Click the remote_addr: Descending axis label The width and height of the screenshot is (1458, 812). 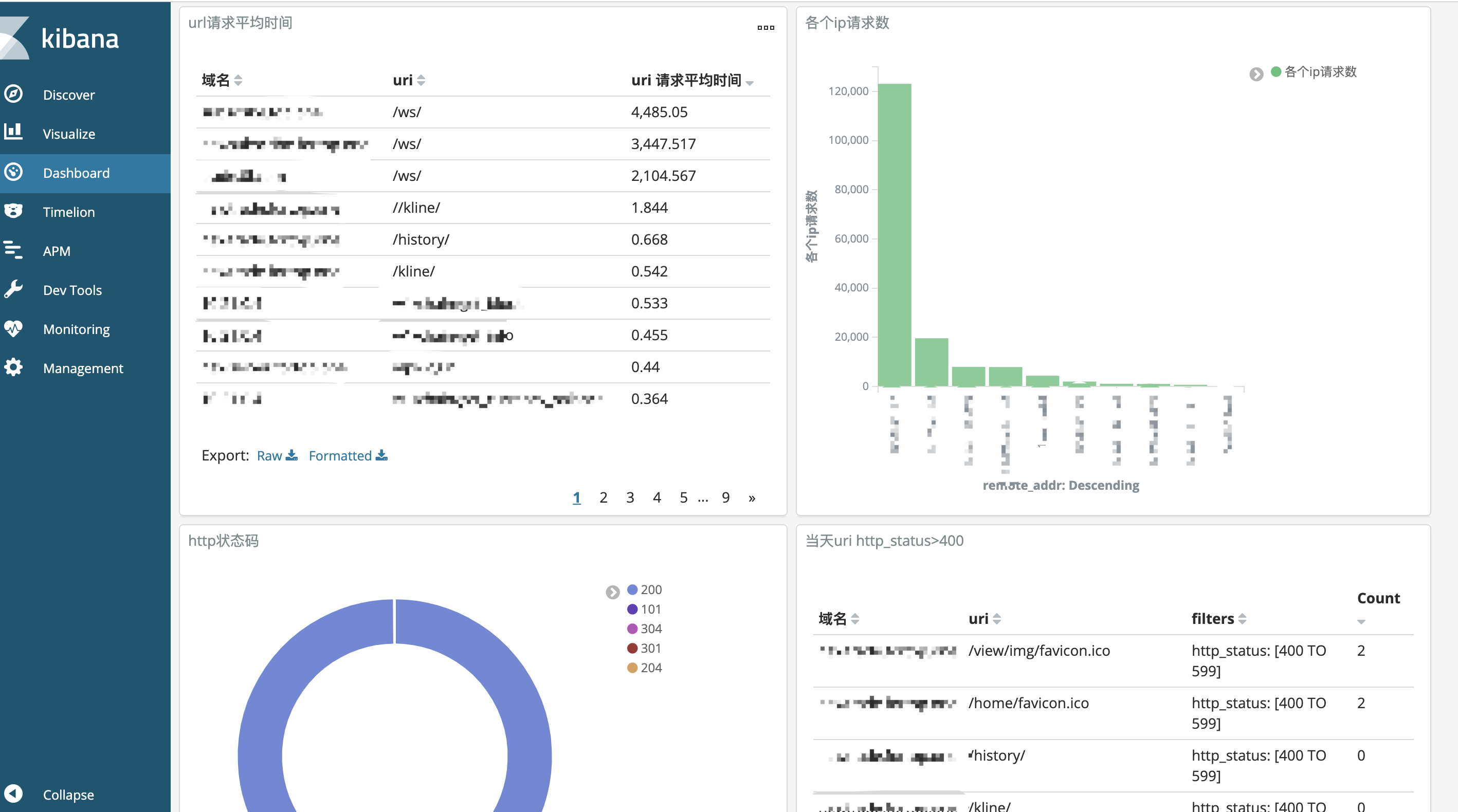pyautogui.click(x=1061, y=485)
